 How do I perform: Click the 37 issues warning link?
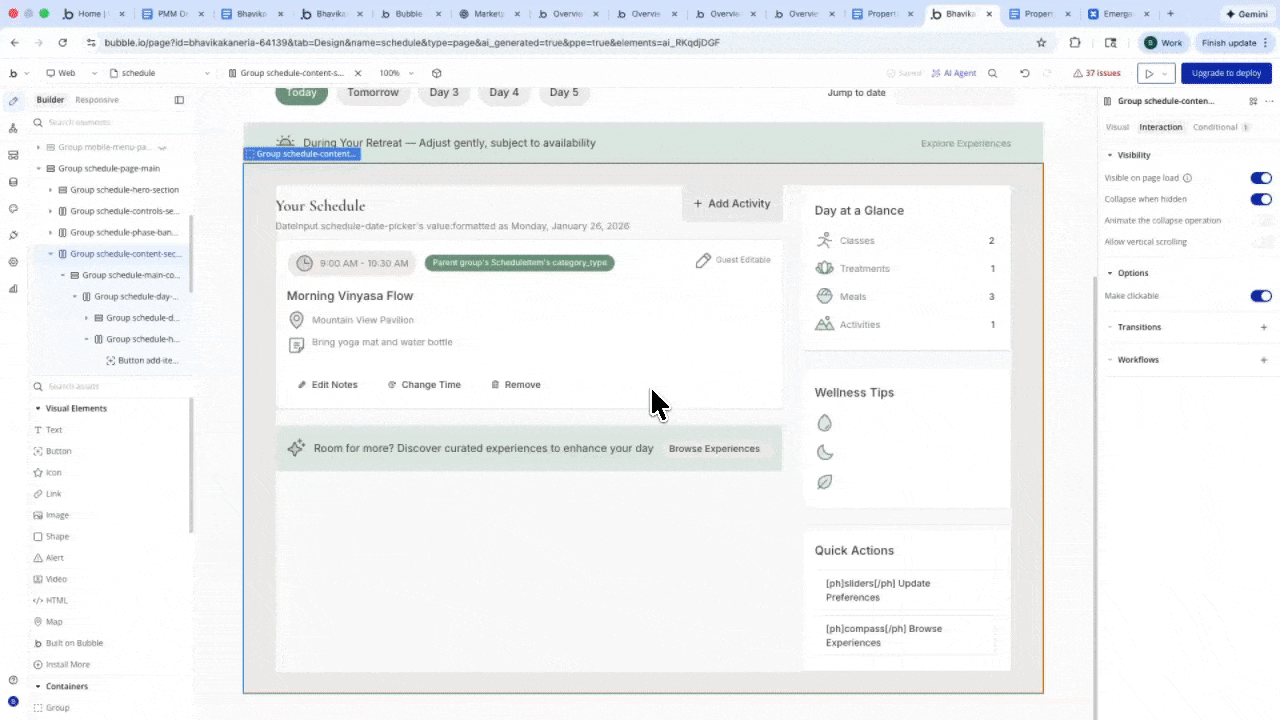tap(1097, 73)
